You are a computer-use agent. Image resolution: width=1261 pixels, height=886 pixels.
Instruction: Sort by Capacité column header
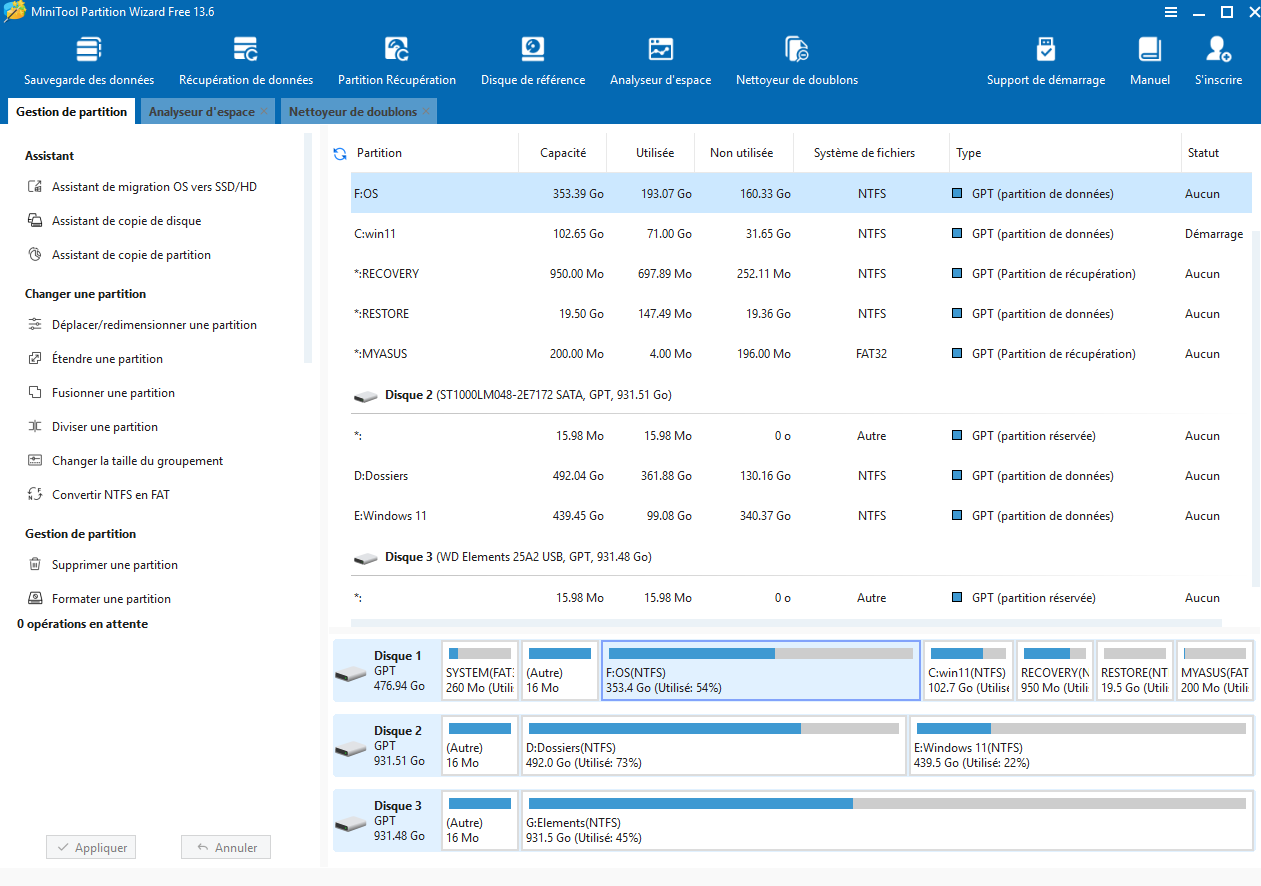pyautogui.click(x=562, y=153)
